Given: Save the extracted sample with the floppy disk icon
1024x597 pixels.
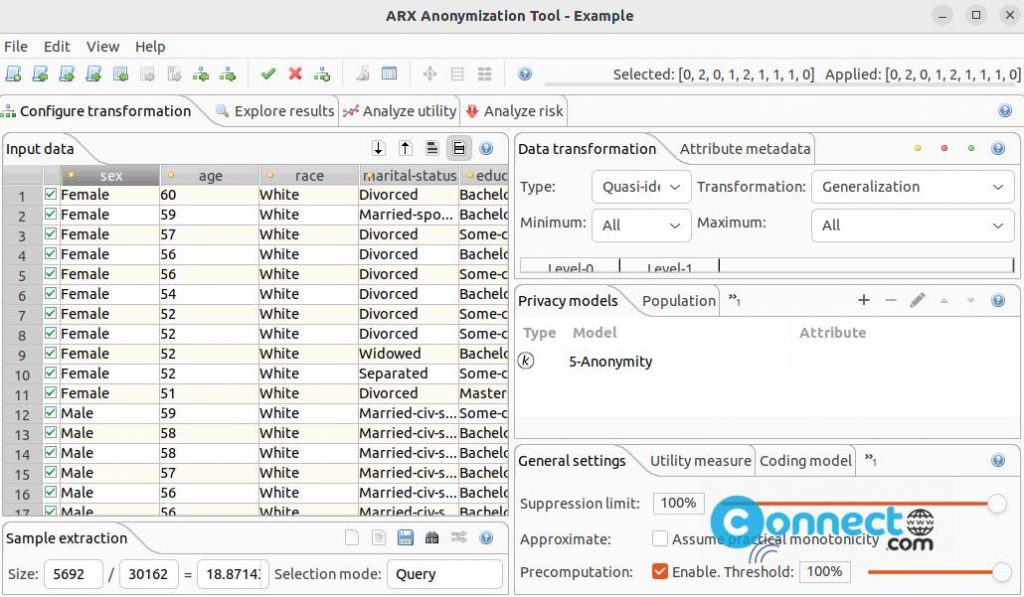Looking at the screenshot, I should coord(405,537).
